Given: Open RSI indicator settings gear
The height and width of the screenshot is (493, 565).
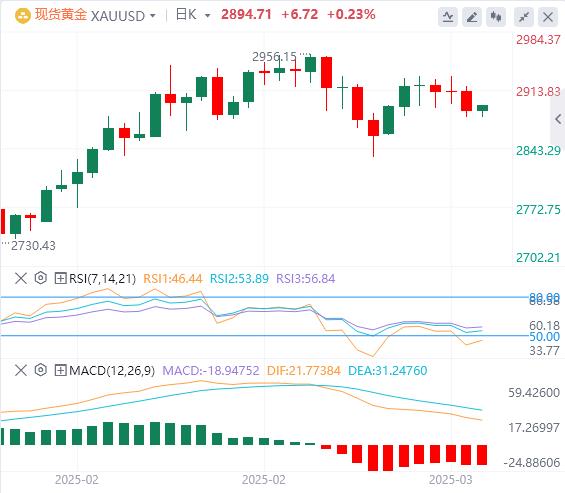Looking at the screenshot, I should [41, 278].
